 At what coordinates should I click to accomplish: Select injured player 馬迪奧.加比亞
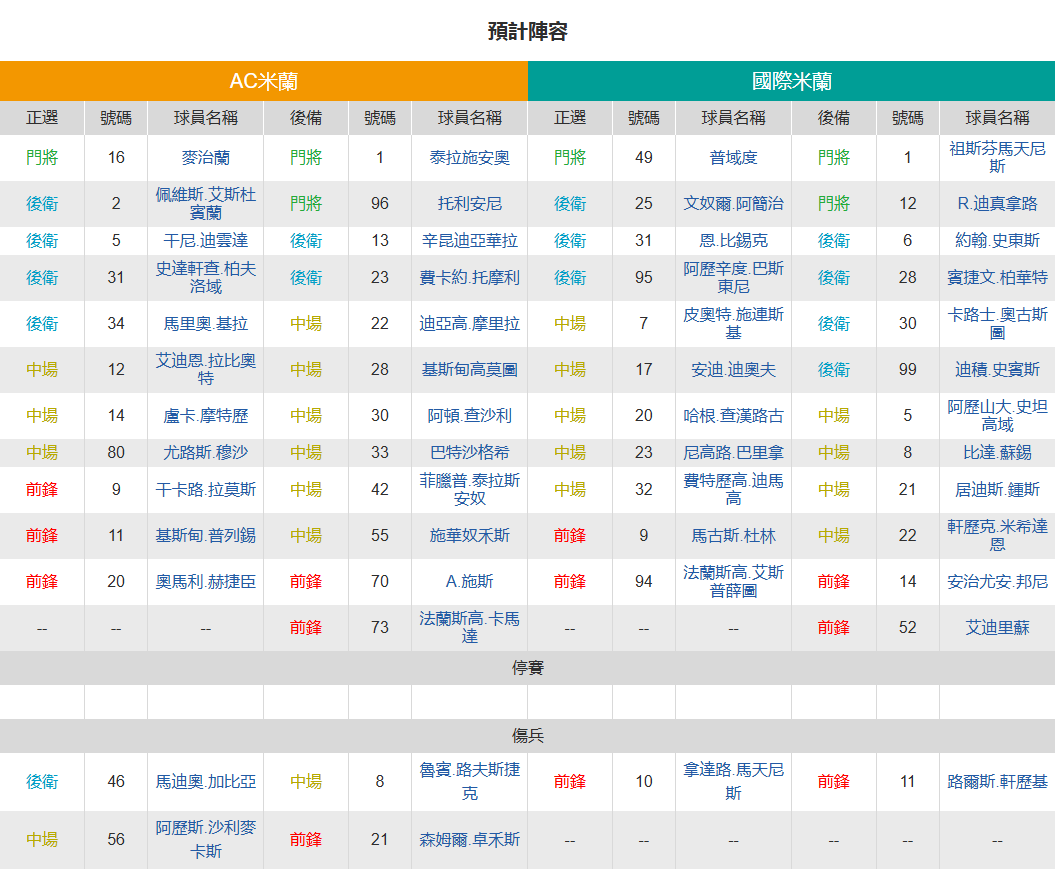[x=205, y=782]
